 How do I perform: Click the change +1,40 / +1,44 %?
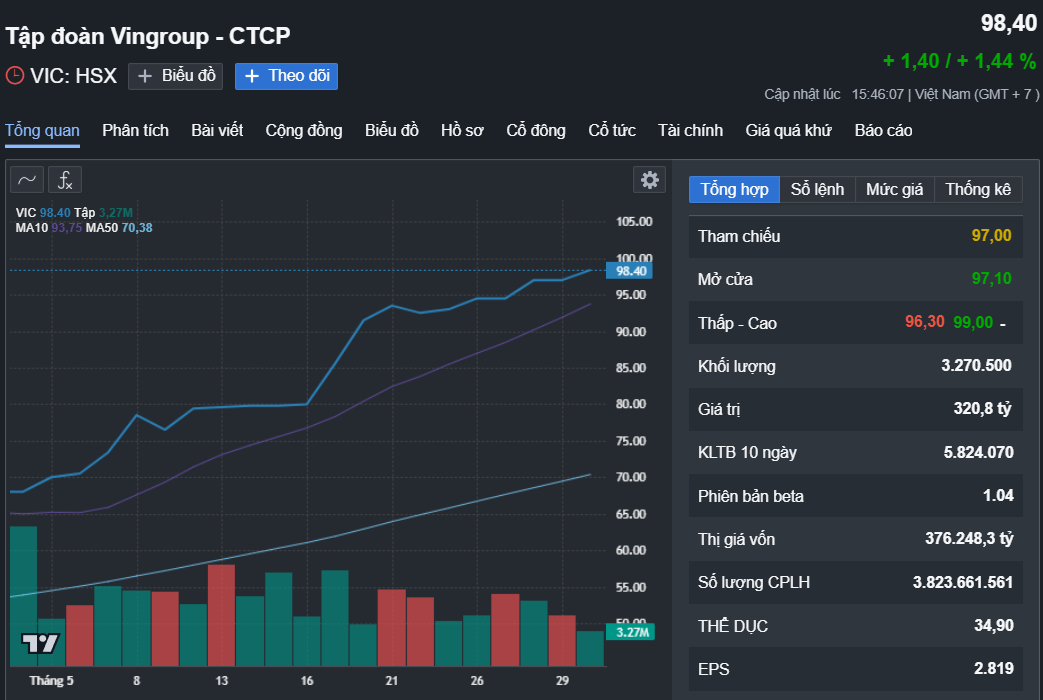tap(959, 61)
